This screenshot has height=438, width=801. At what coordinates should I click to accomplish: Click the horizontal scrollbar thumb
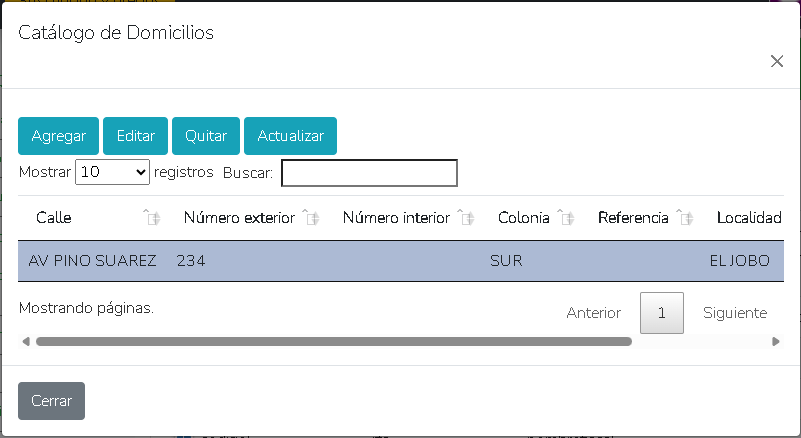pyautogui.click(x=333, y=341)
